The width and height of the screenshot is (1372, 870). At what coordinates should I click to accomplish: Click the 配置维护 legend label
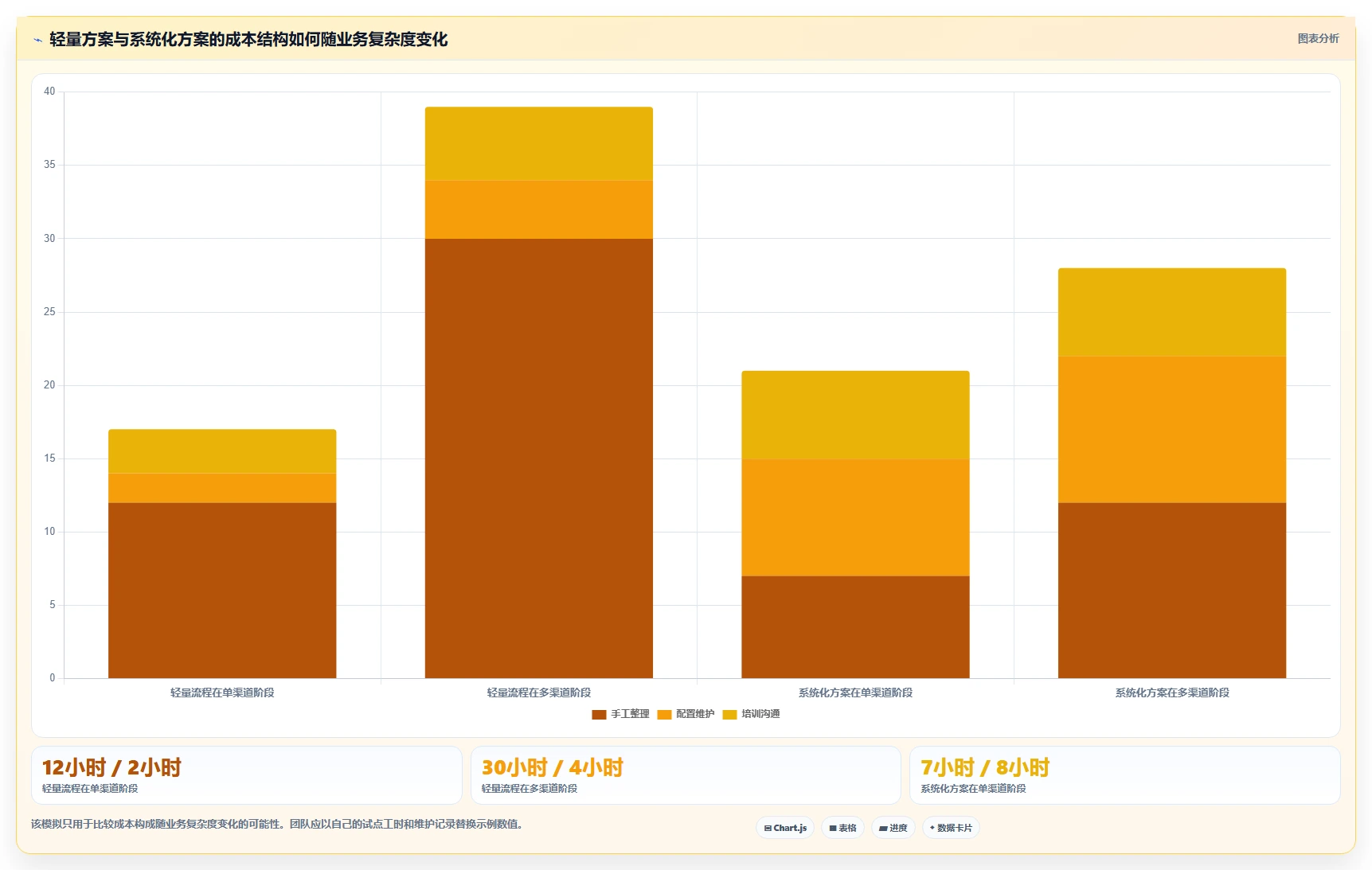click(x=695, y=714)
